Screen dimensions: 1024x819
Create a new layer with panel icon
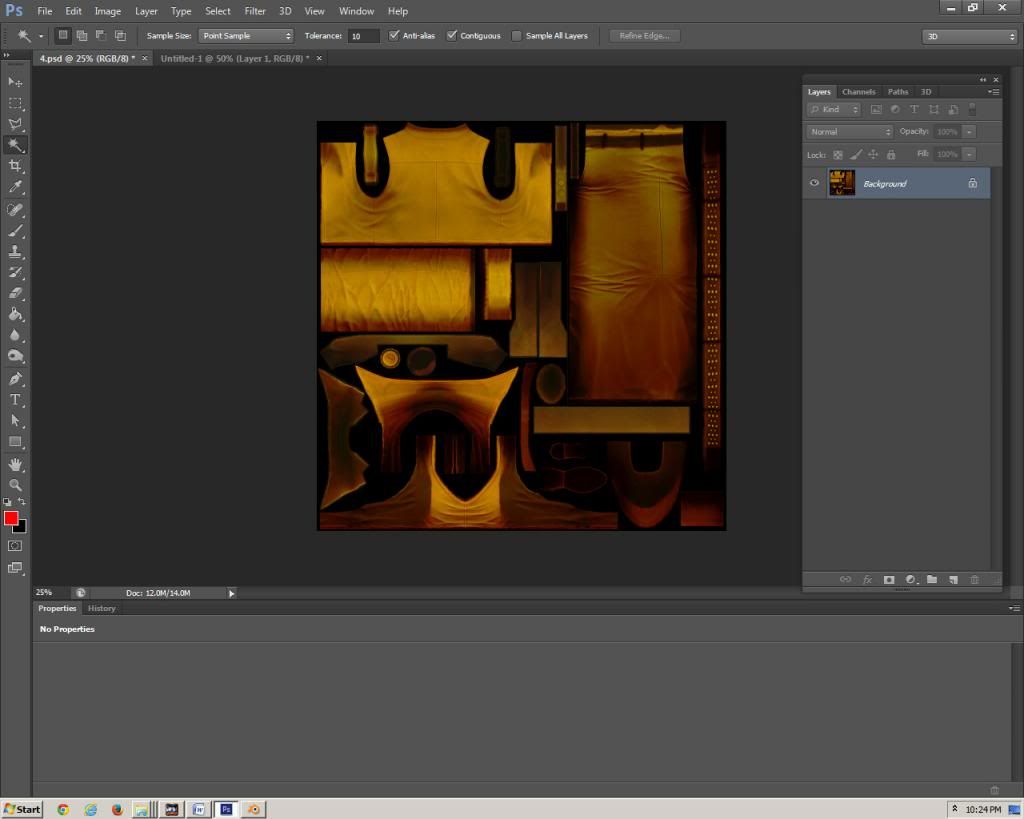coord(953,580)
